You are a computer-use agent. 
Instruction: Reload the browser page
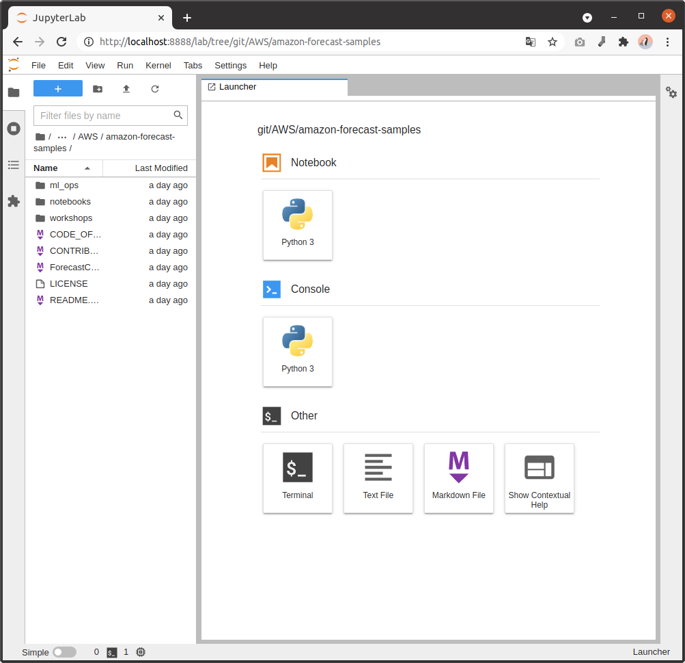click(x=62, y=42)
